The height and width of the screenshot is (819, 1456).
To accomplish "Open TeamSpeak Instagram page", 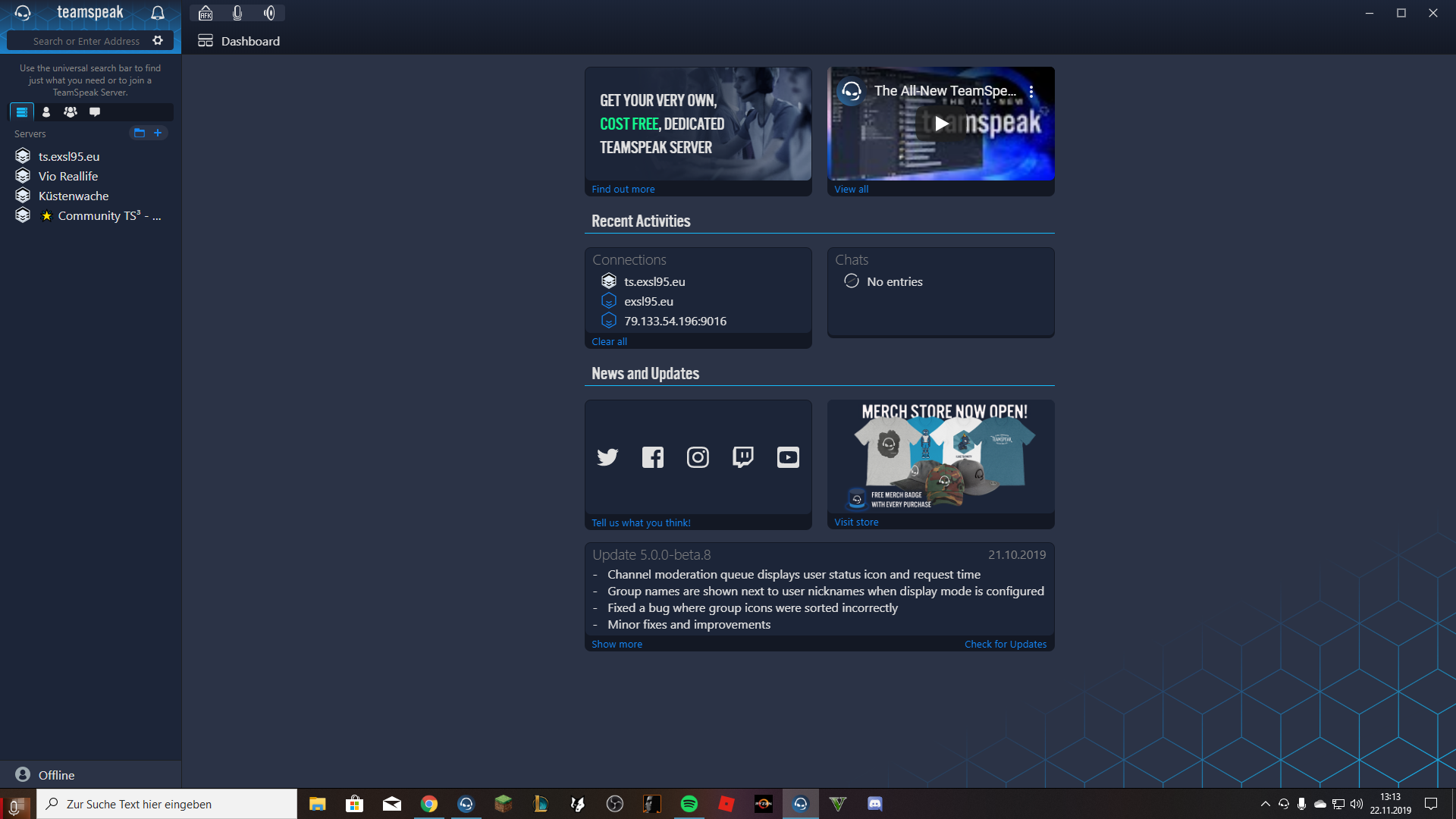I will (698, 457).
